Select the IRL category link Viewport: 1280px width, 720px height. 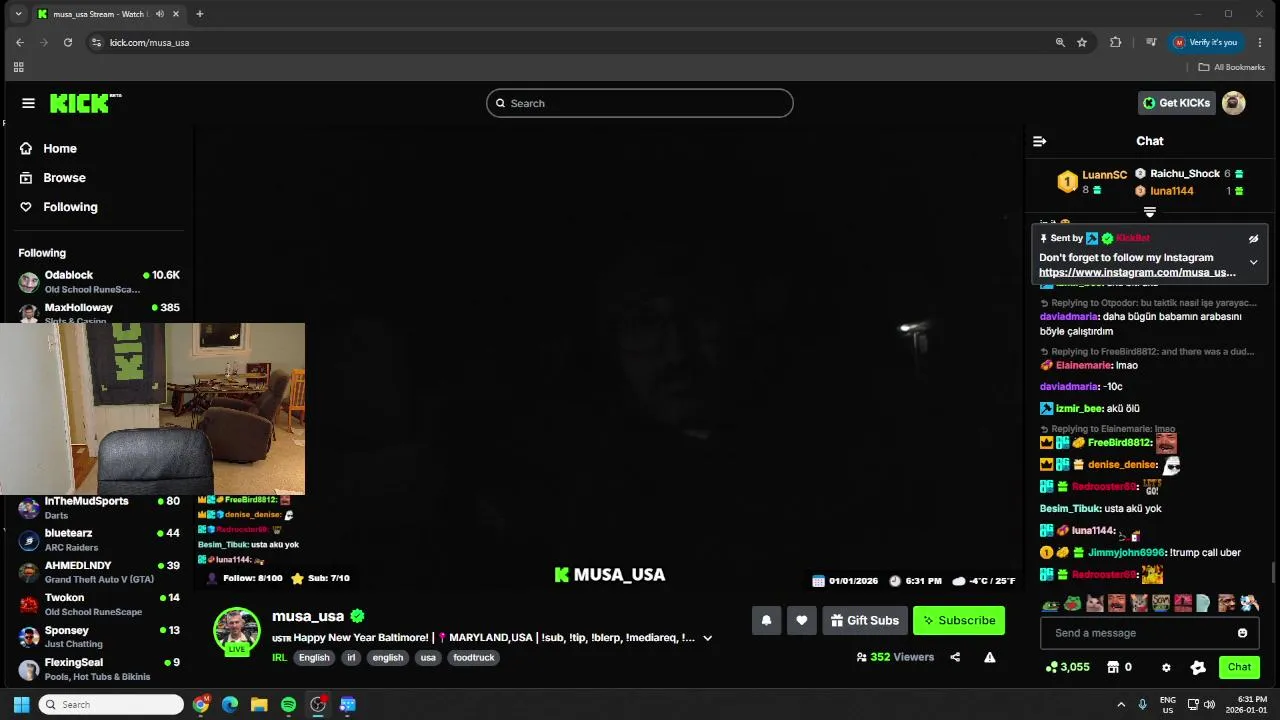[279, 657]
